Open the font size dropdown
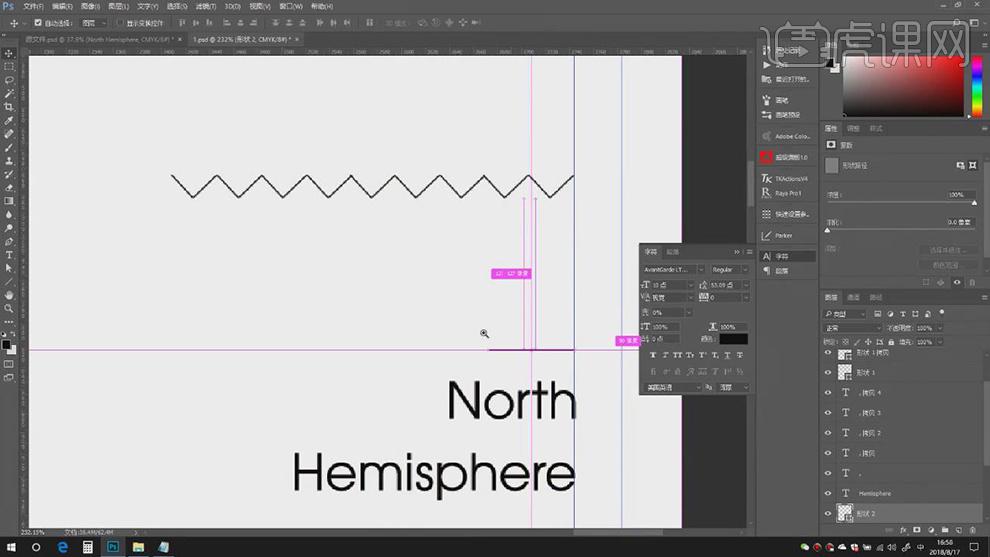 pos(690,285)
